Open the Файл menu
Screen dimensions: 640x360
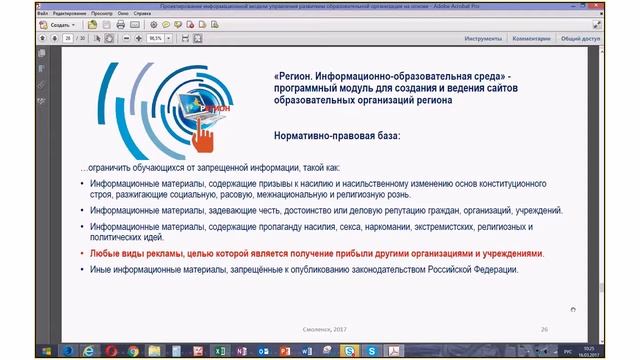click(x=42, y=13)
